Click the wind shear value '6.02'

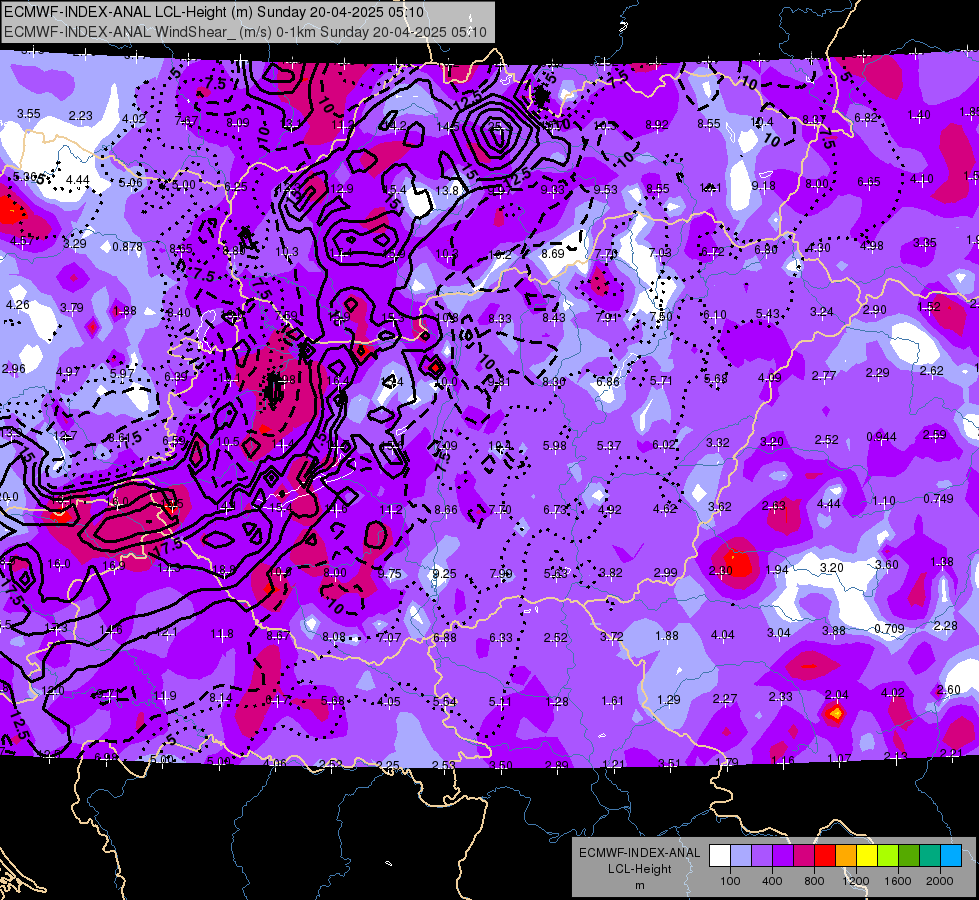[x=664, y=444]
